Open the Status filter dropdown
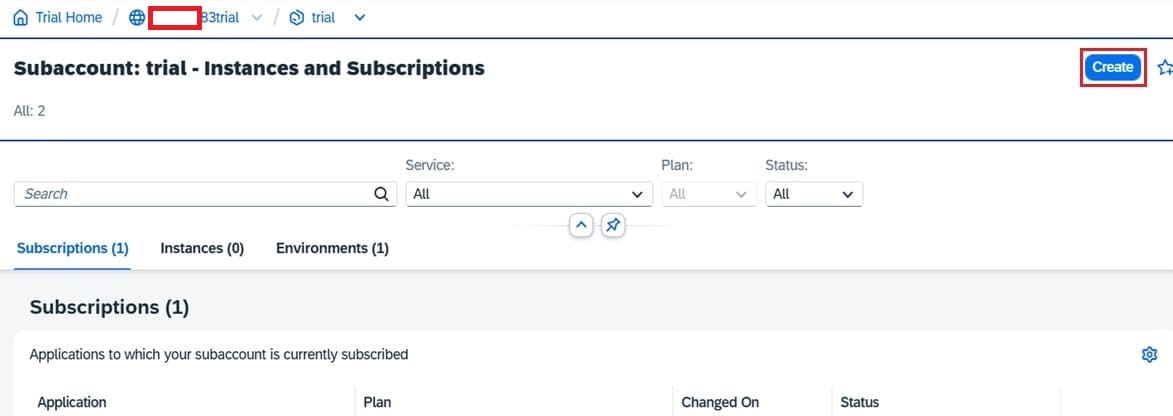The height and width of the screenshot is (416, 1173). tap(813, 194)
